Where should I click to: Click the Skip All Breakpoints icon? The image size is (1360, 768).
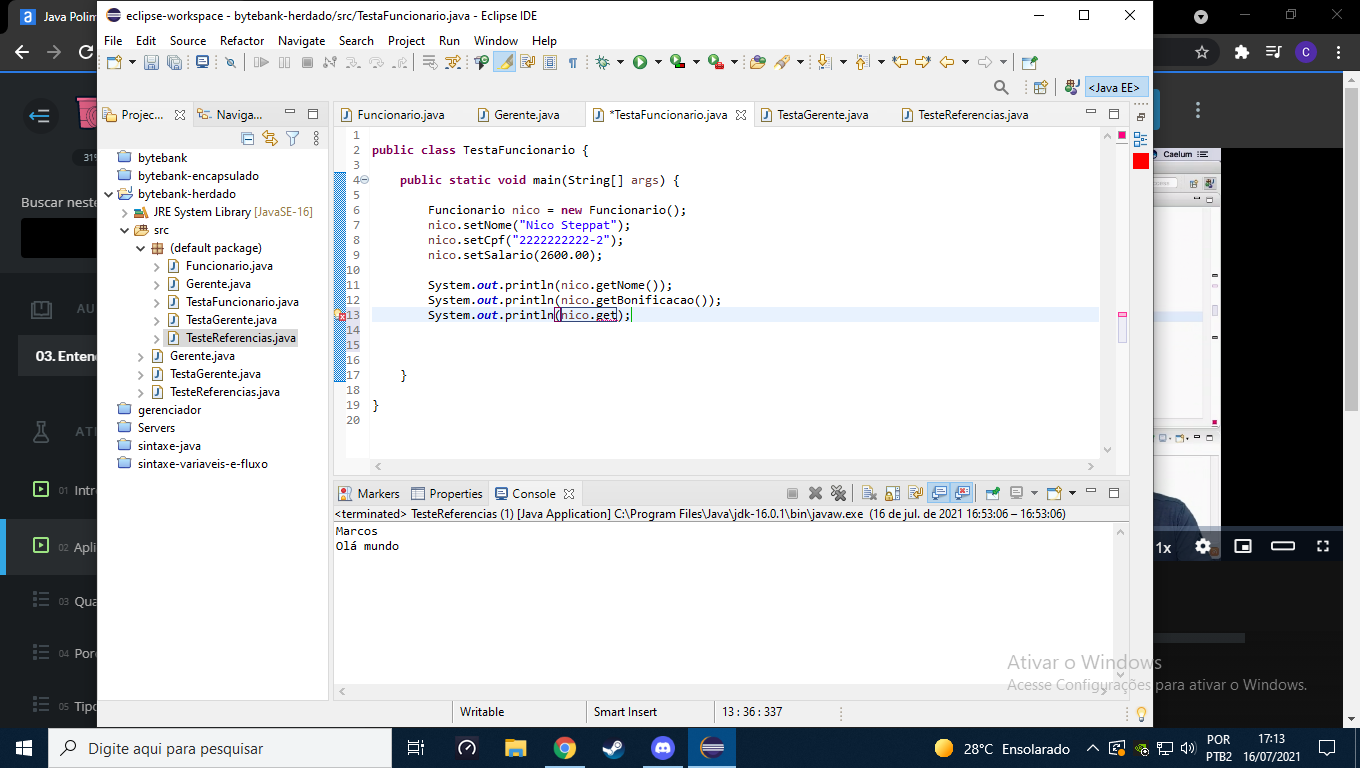coord(230,62)
